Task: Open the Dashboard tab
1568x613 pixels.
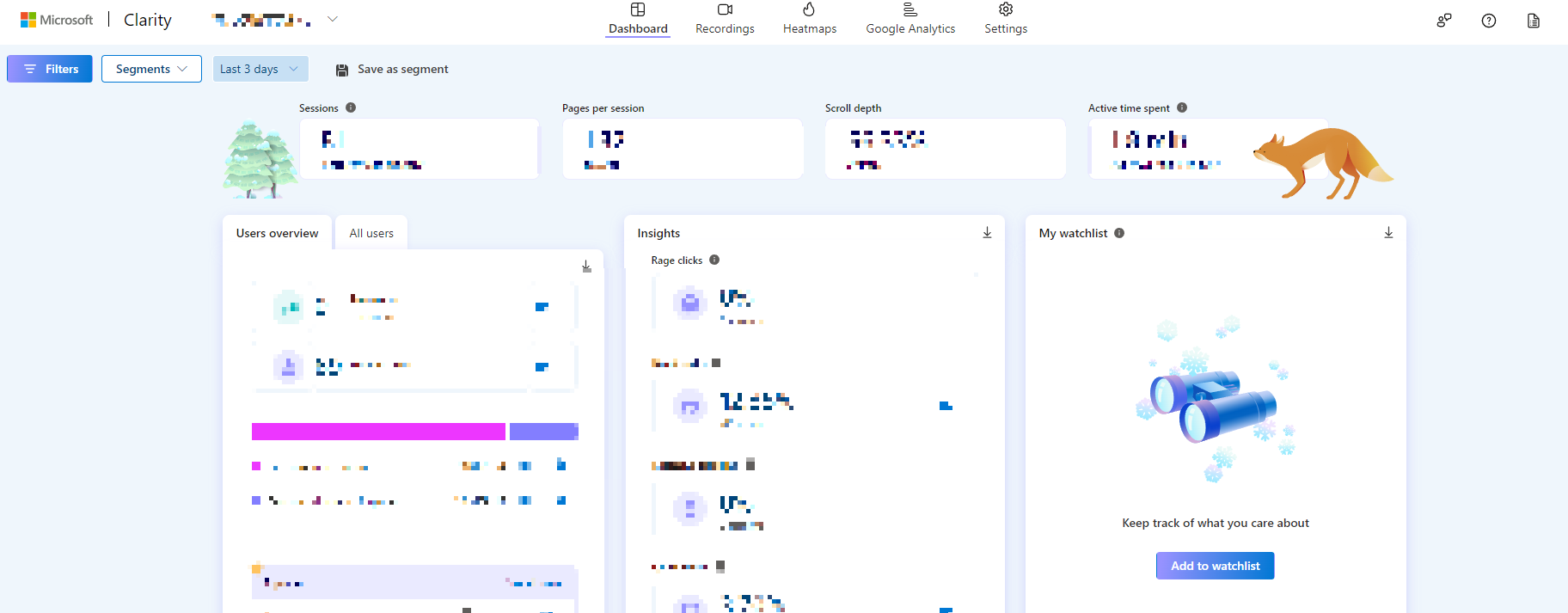Action: 638,20
